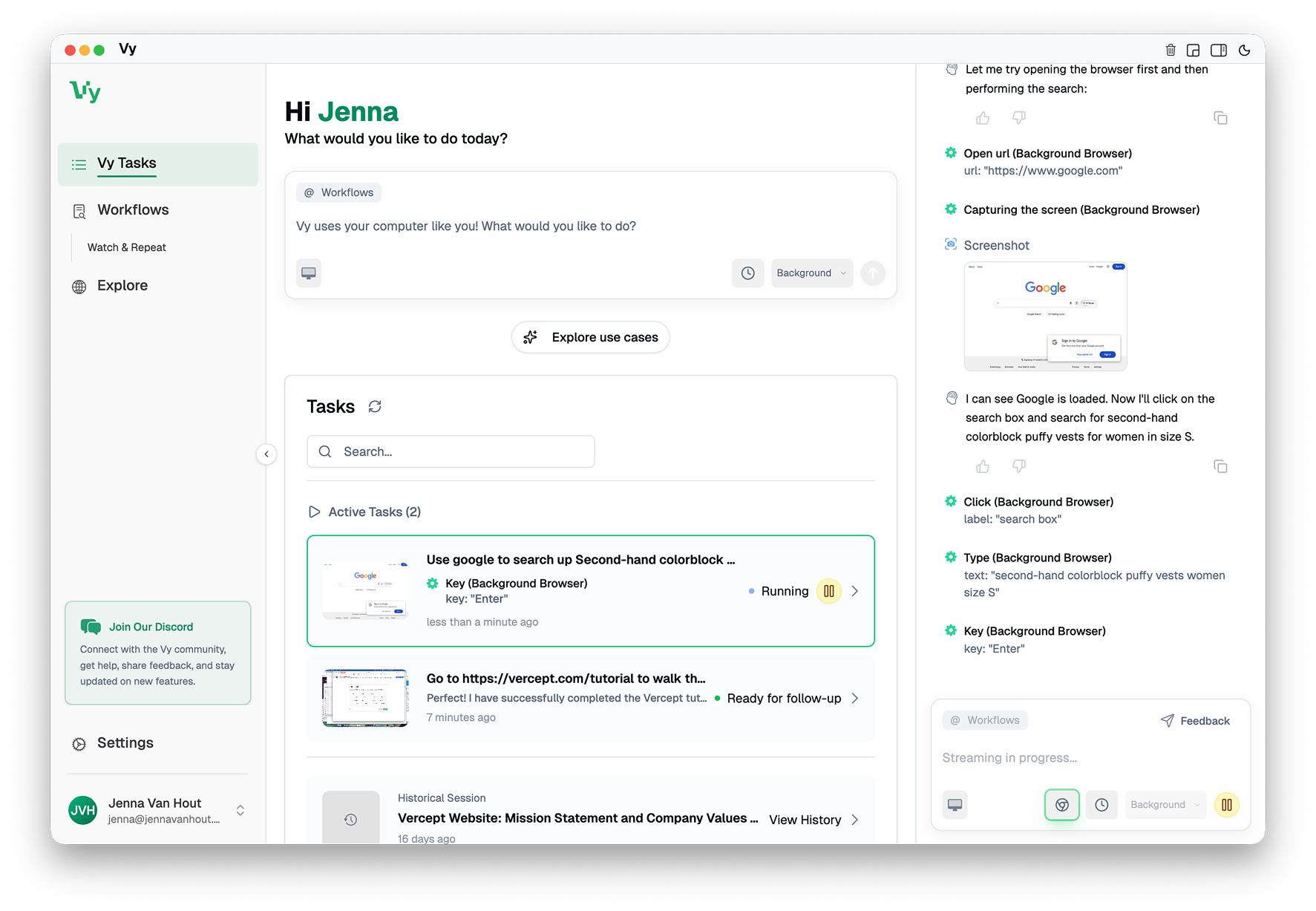Collapse the left sidebar with chevron
Viewport: 1316px width, 911px height.
(266, 454)
